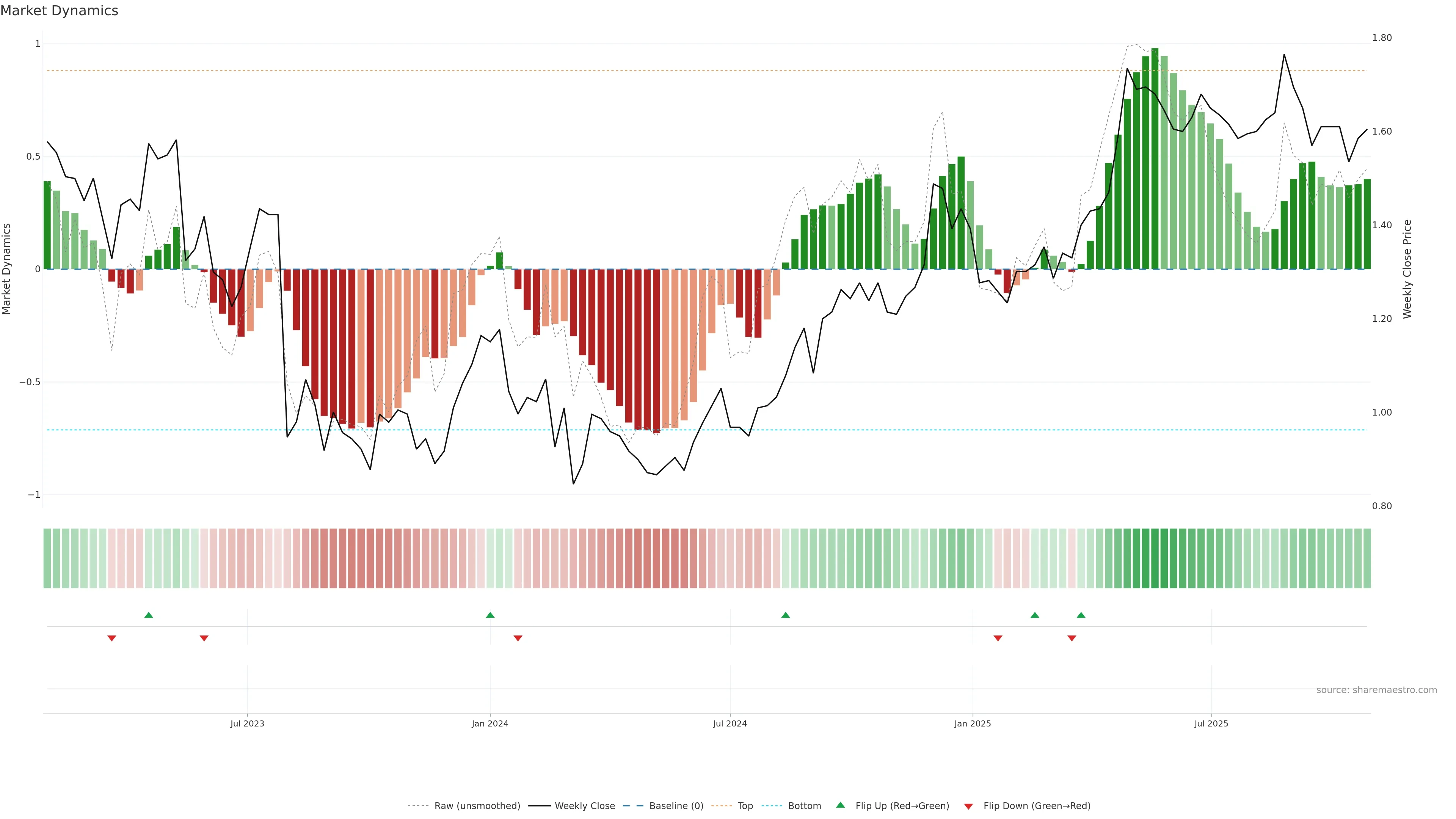The width and height of the screenshot is (1456, 819).
Task: Toggle the Baseline (0) legend item
Action: pyautogui.click(x=676, y=806)
